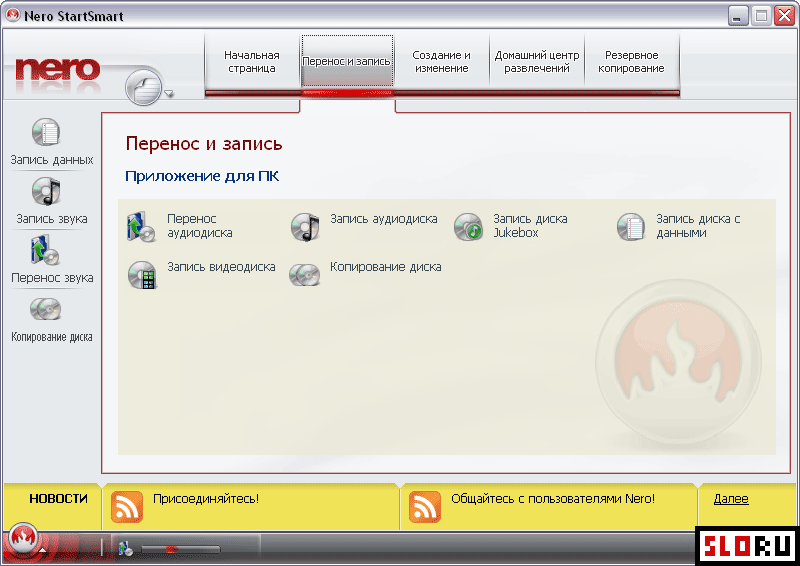Screen dimensions: 800x566
Task: Click the Далее link in the news bar
Action: coord(730,499)
